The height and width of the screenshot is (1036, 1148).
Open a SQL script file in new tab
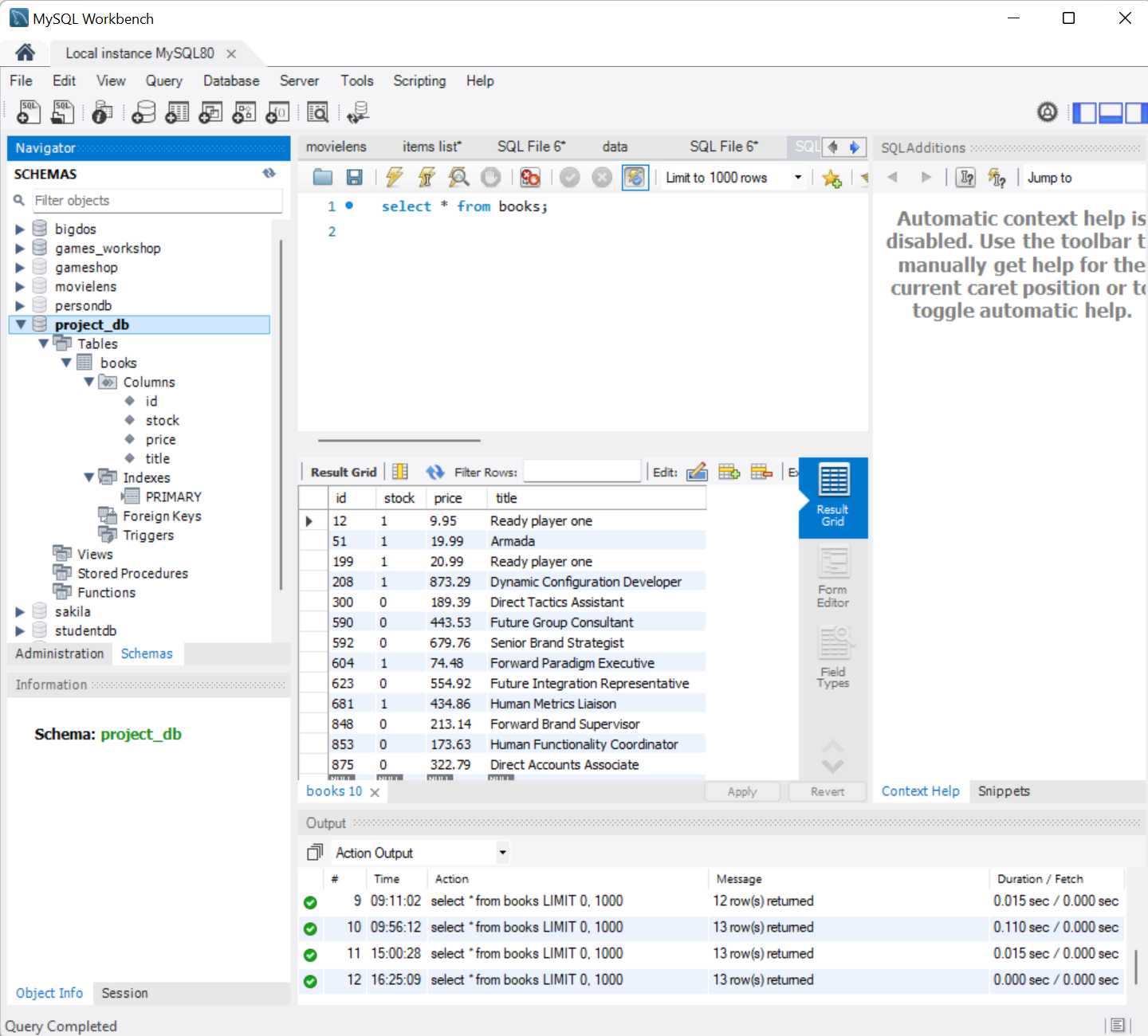[x=63, y=112]
